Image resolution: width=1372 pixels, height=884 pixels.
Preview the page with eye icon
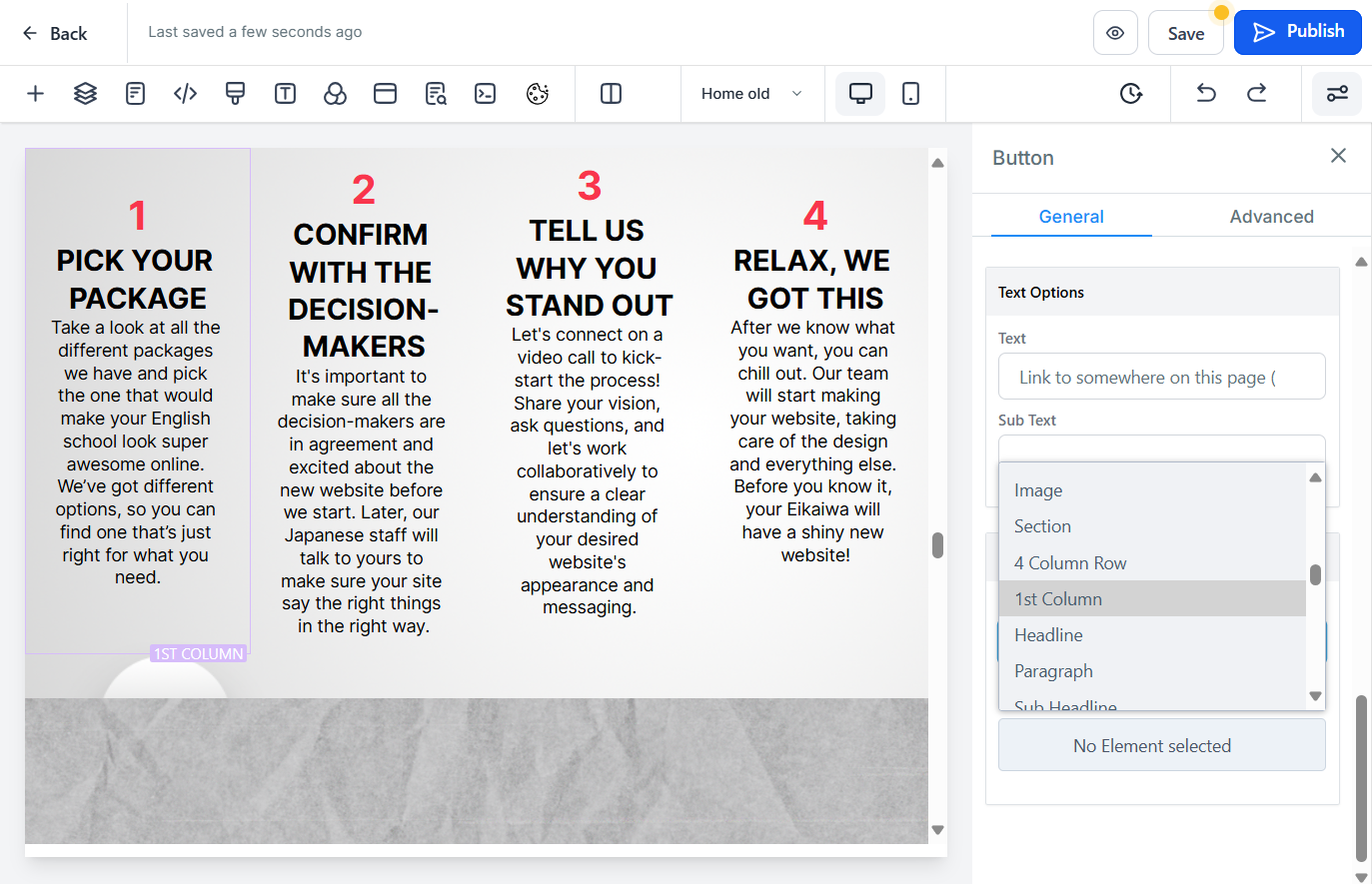pyautogui.click(x=1115, y=33)
